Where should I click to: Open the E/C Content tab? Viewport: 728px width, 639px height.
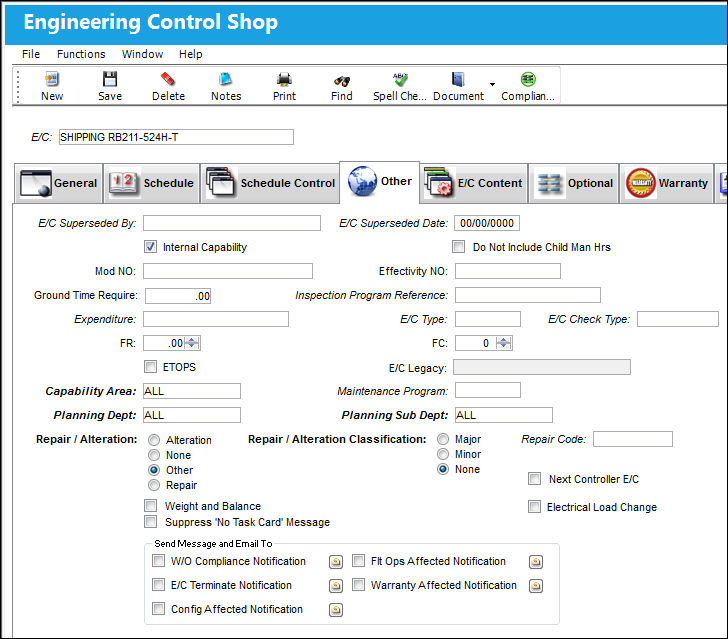[474, 183]
